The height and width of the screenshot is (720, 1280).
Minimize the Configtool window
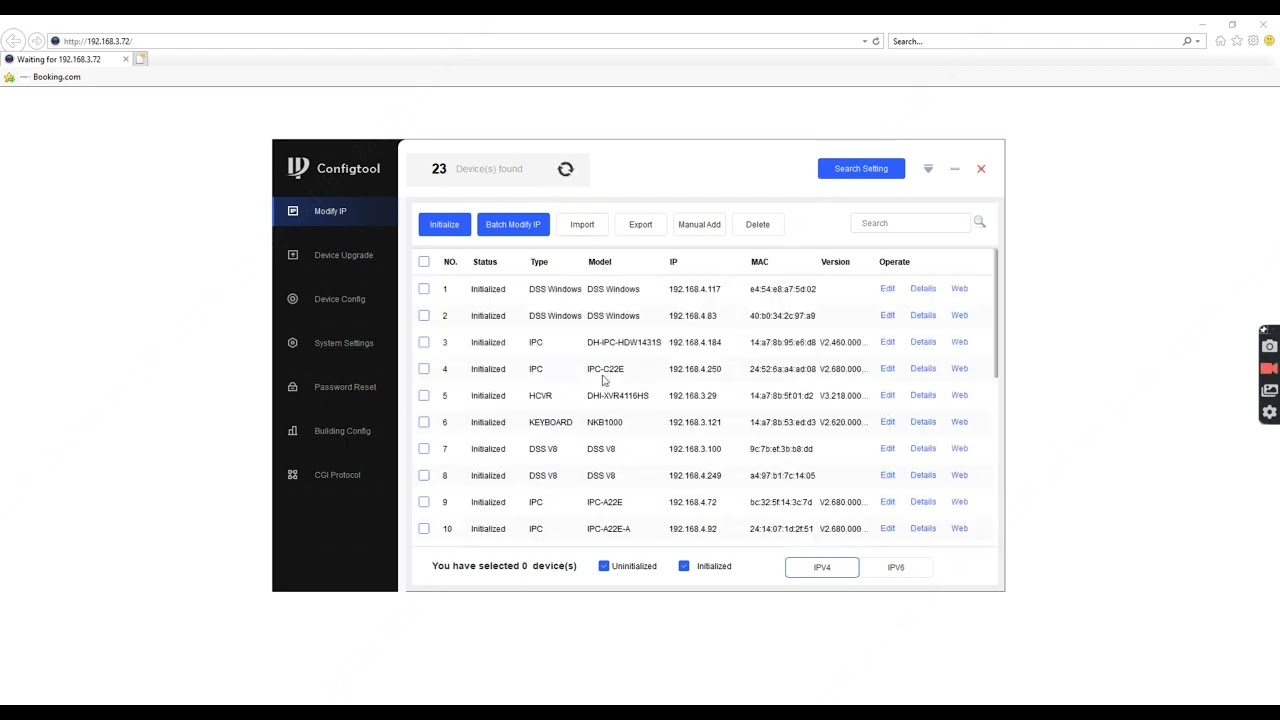click(x=955, y=169)
